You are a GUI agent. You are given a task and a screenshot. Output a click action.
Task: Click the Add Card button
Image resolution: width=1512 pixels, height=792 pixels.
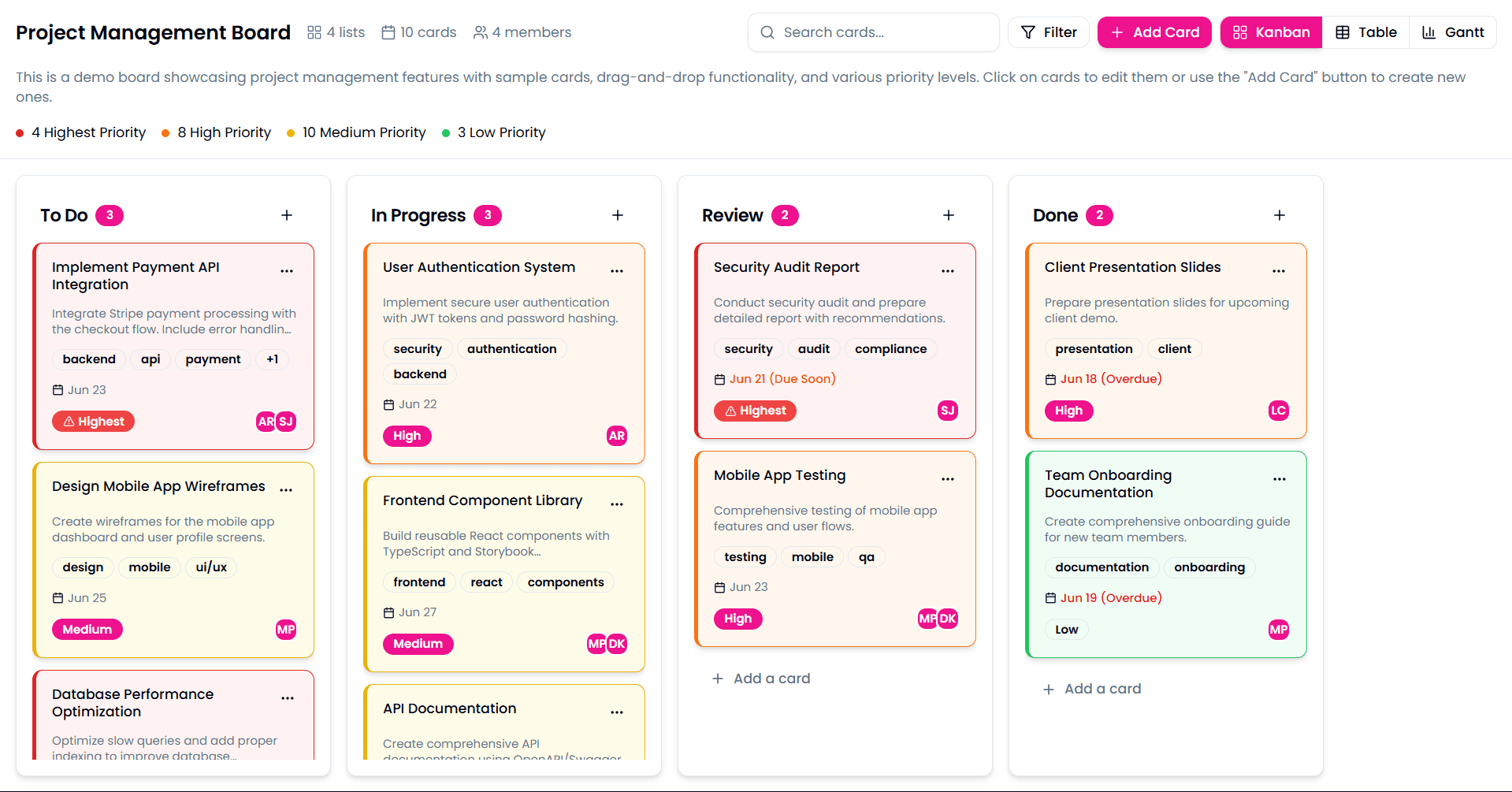tap(1154, 32)
